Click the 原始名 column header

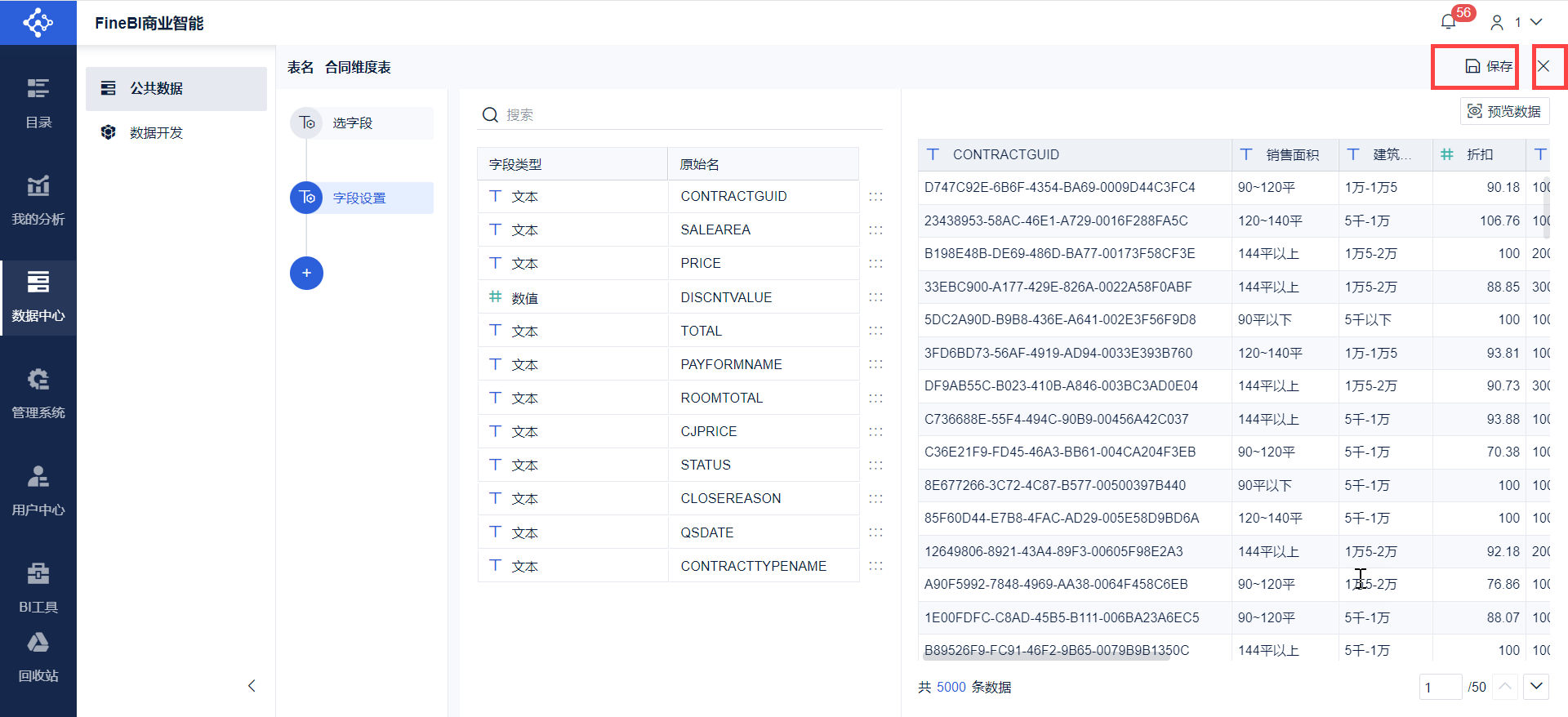(x=763, y=164)
